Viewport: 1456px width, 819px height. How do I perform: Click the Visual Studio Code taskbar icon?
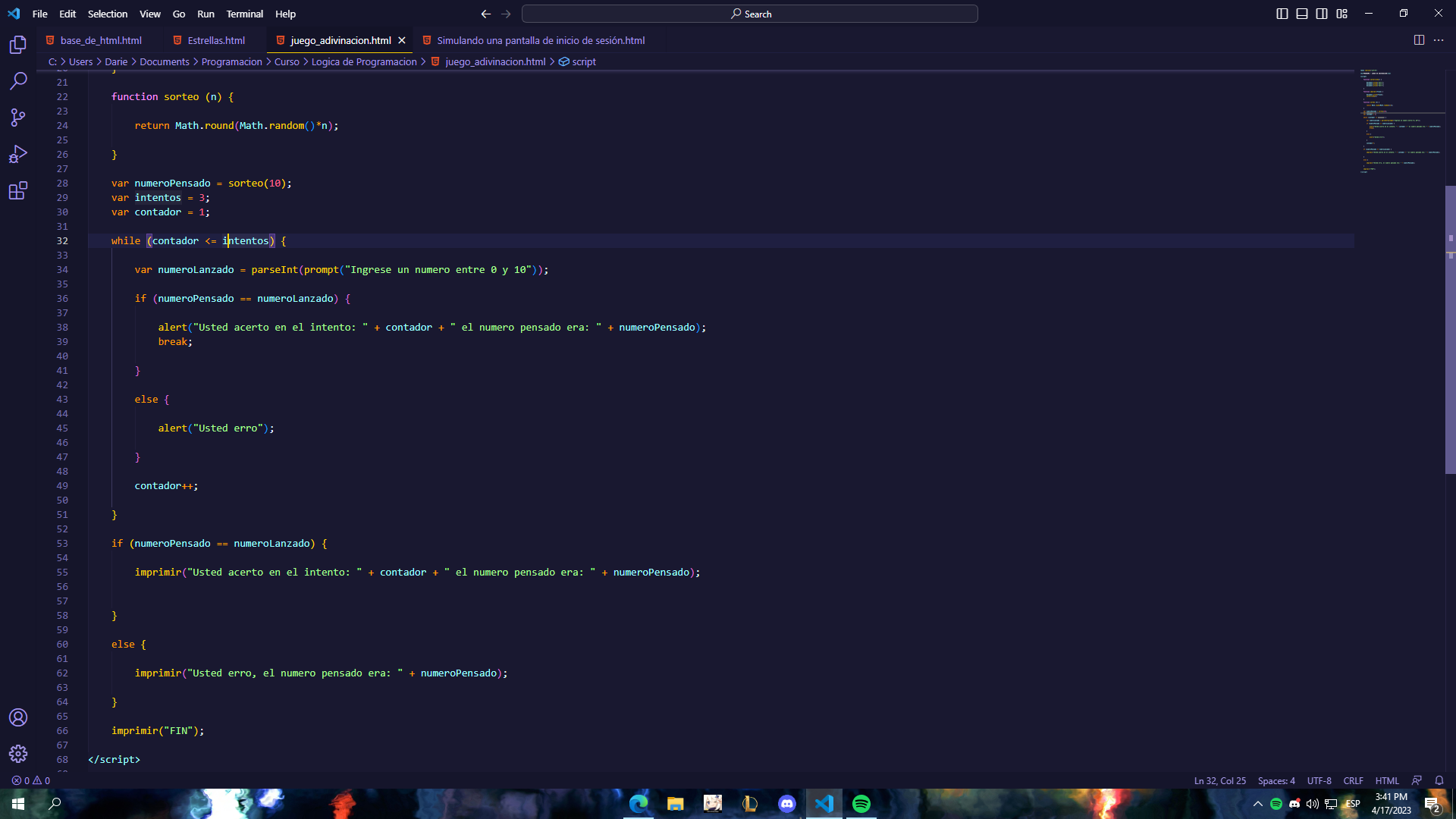pyautogui.click(x=824, y=803)
